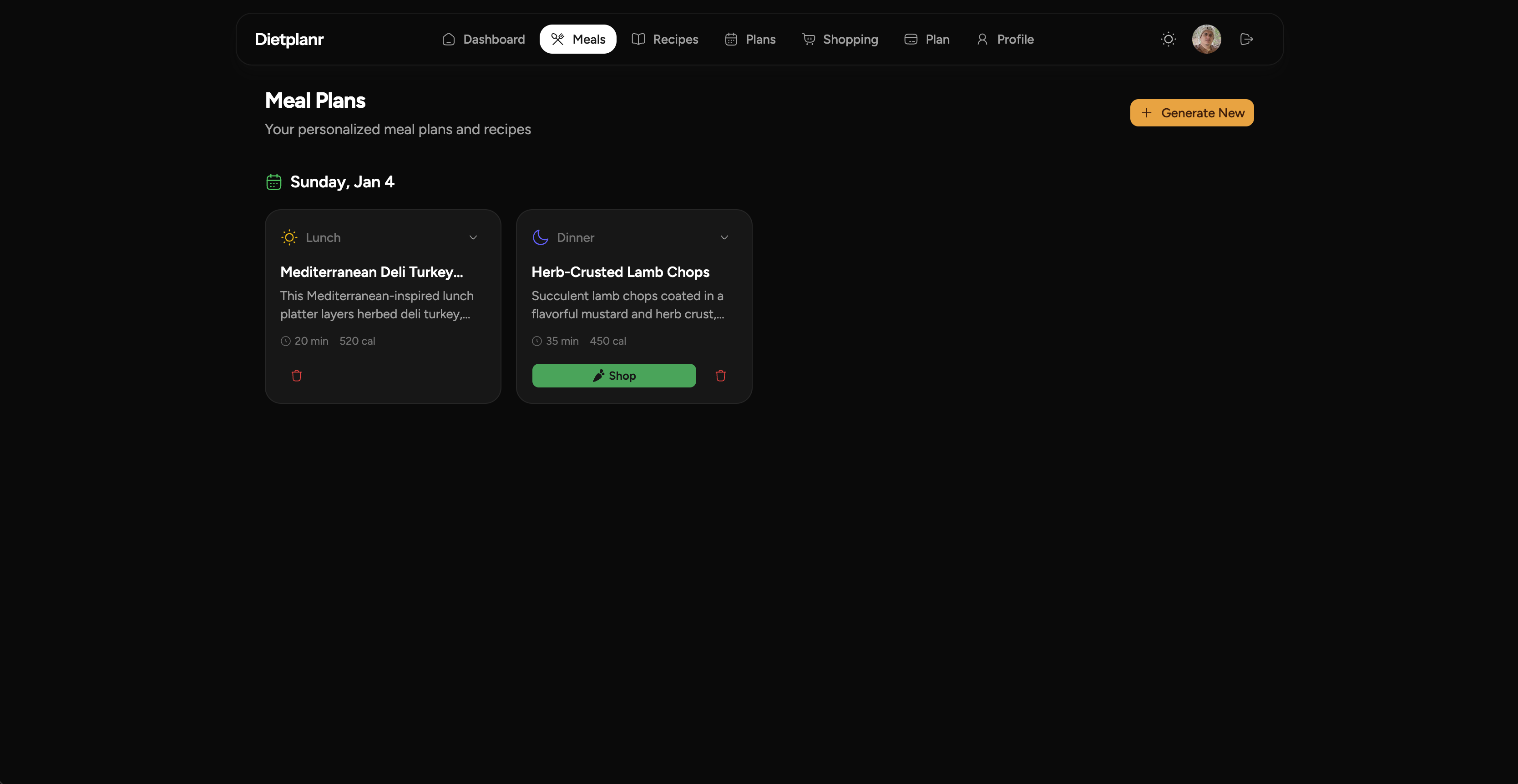Click the sun icon on the Lunch card
Screen dimensions: 1518x784
tap(289, 237)
